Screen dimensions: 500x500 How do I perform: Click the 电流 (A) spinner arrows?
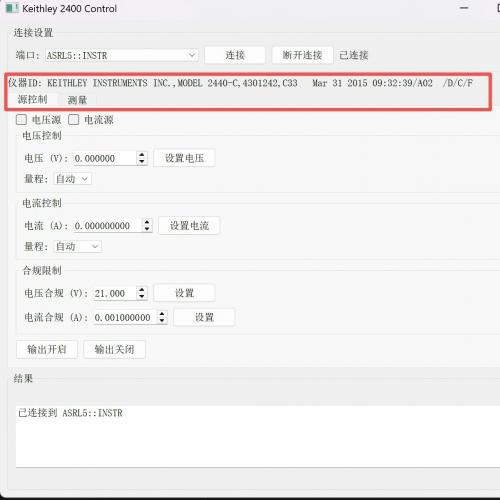pyautogui.click(x=147, y=226)
